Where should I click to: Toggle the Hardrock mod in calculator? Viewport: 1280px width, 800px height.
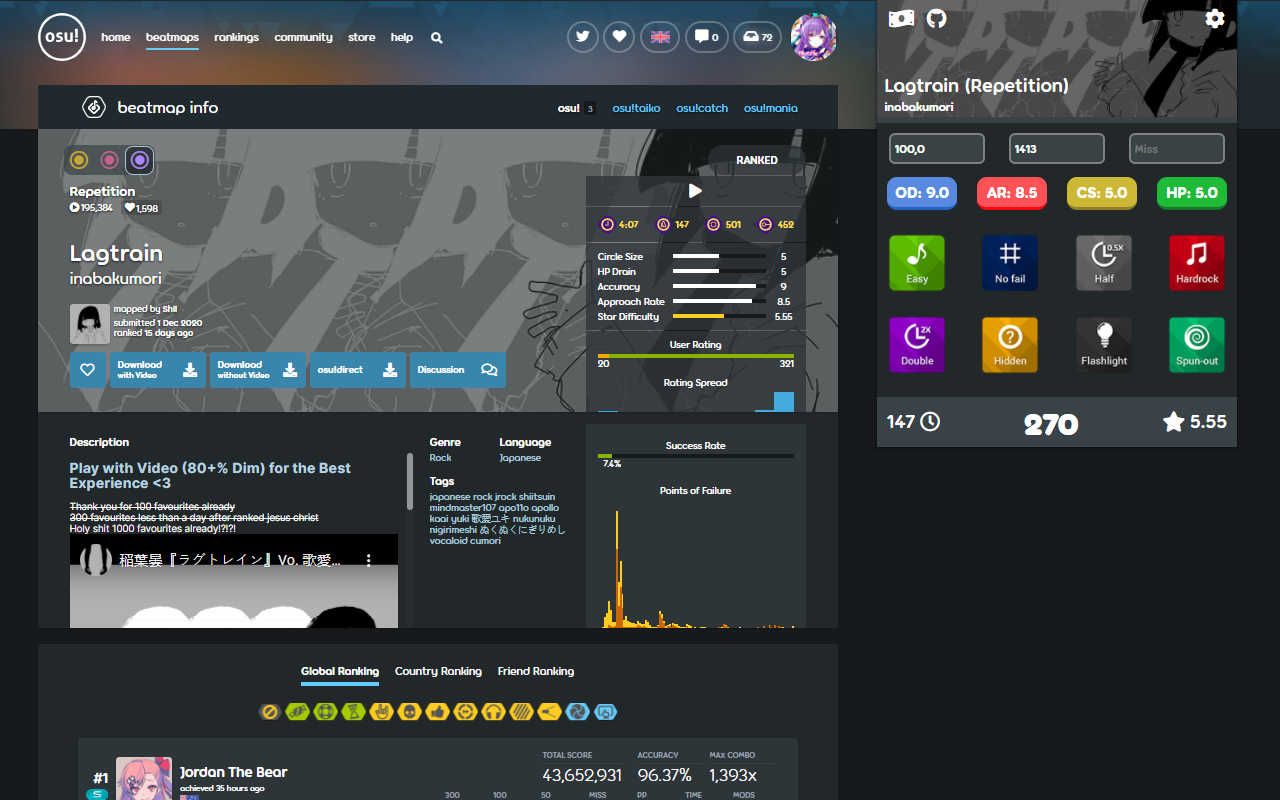point(1197,263)
